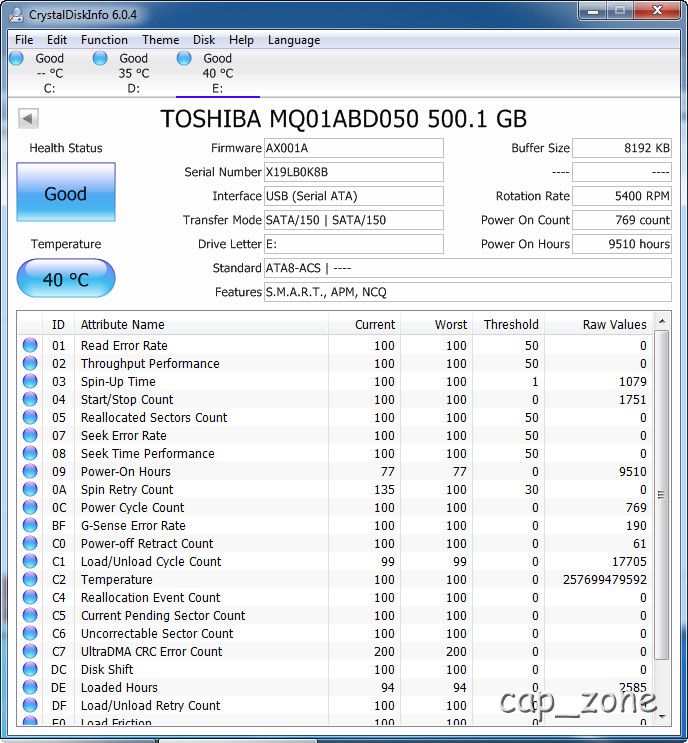Click the Worst column header
The image size is (688, 743).
pyautogui.click(x=436, y=324)
